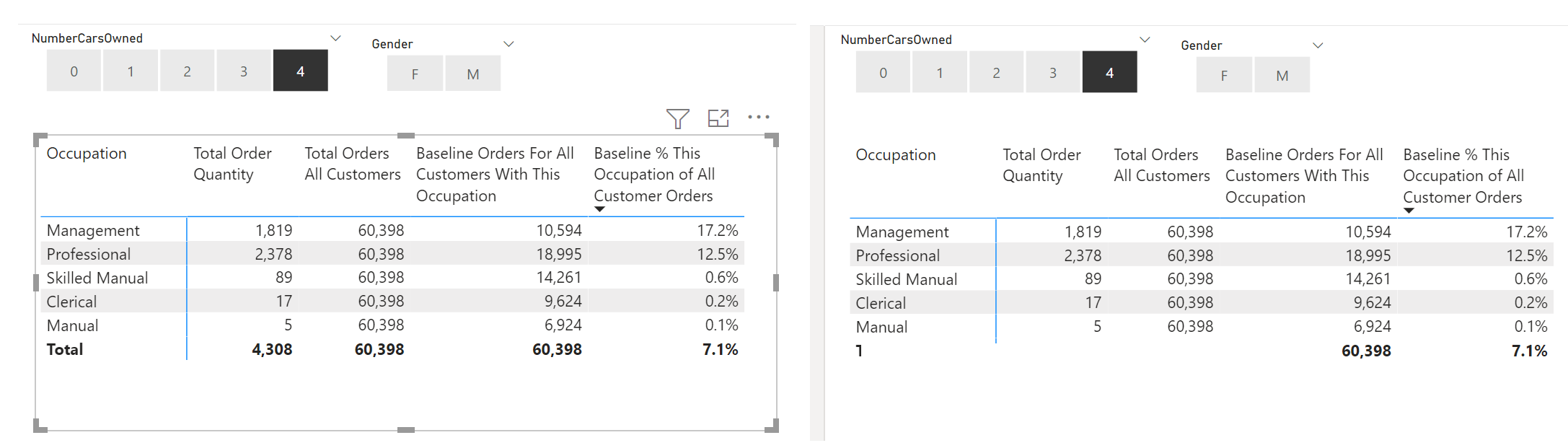Sort right table by Total Order Quantity
Viewport: 1568px width, 448px height.
pyautogui.click(x=1041, y=165)
